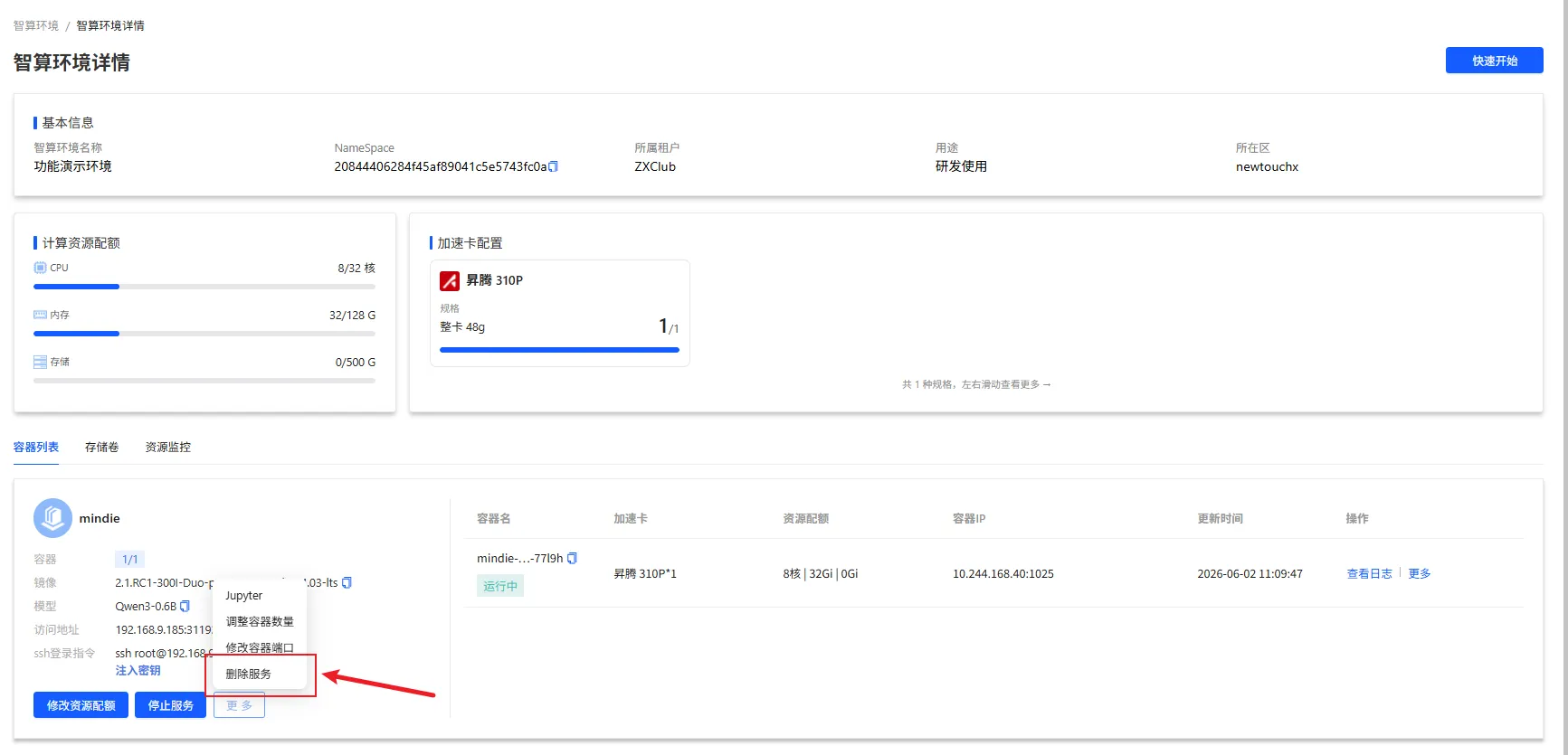
Task: Click the environment name 功能演示环境
Action: point(72,166)
